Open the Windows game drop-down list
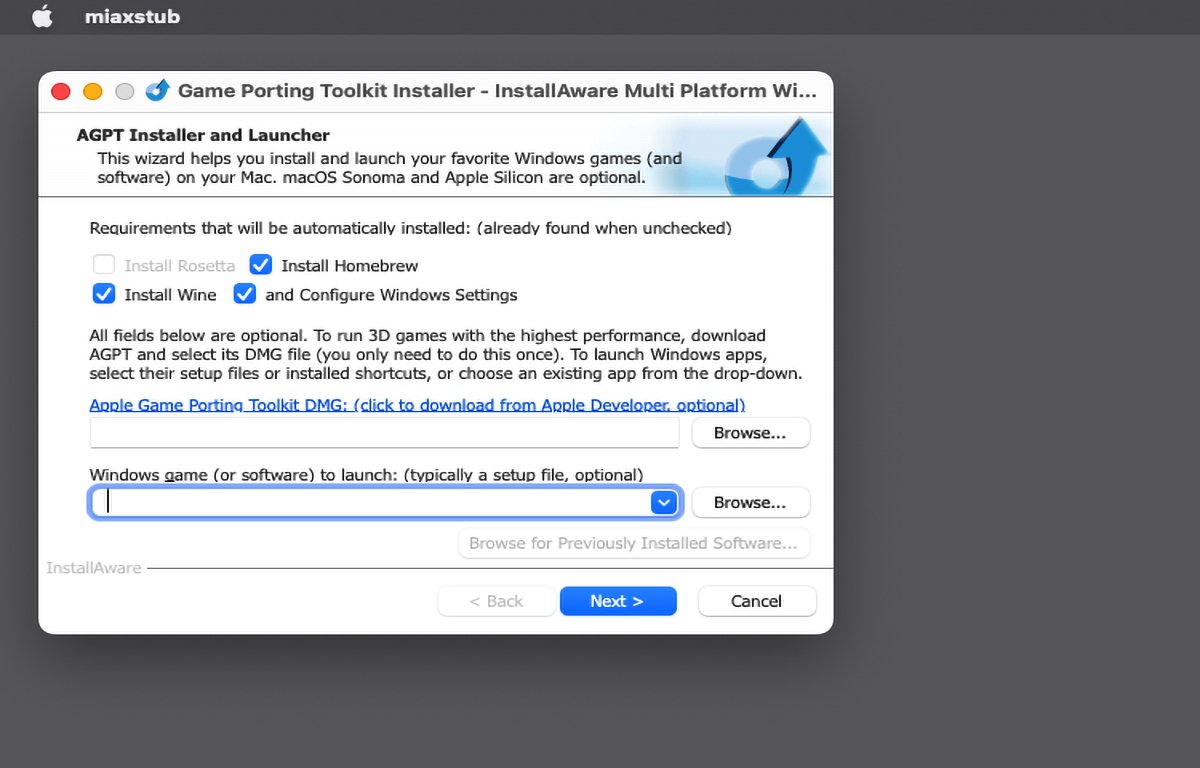 663,502
